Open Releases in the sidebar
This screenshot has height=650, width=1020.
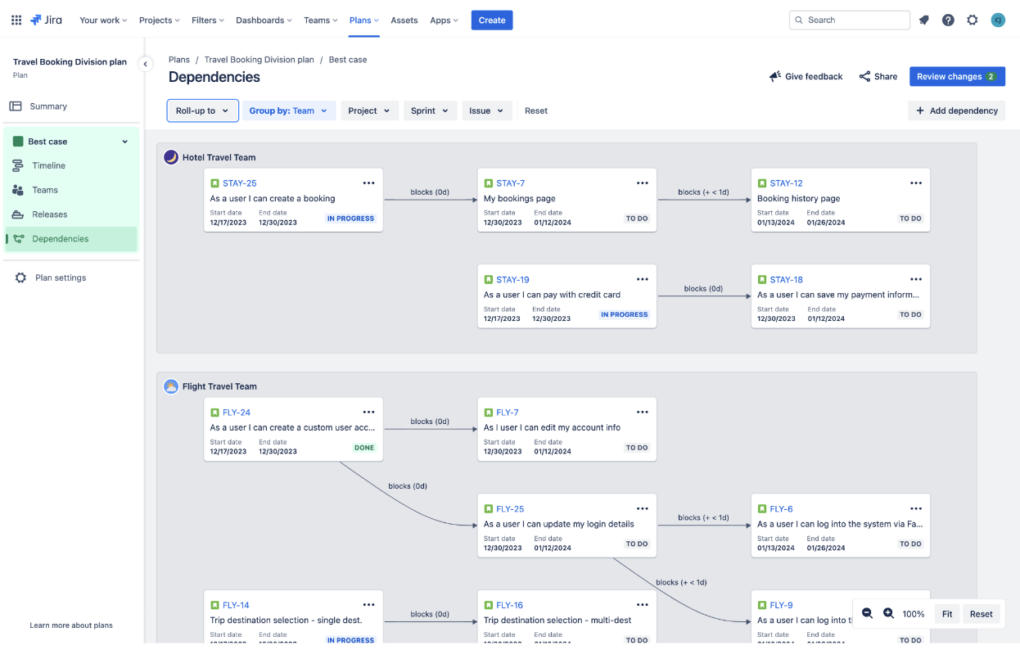pos(72,214)
